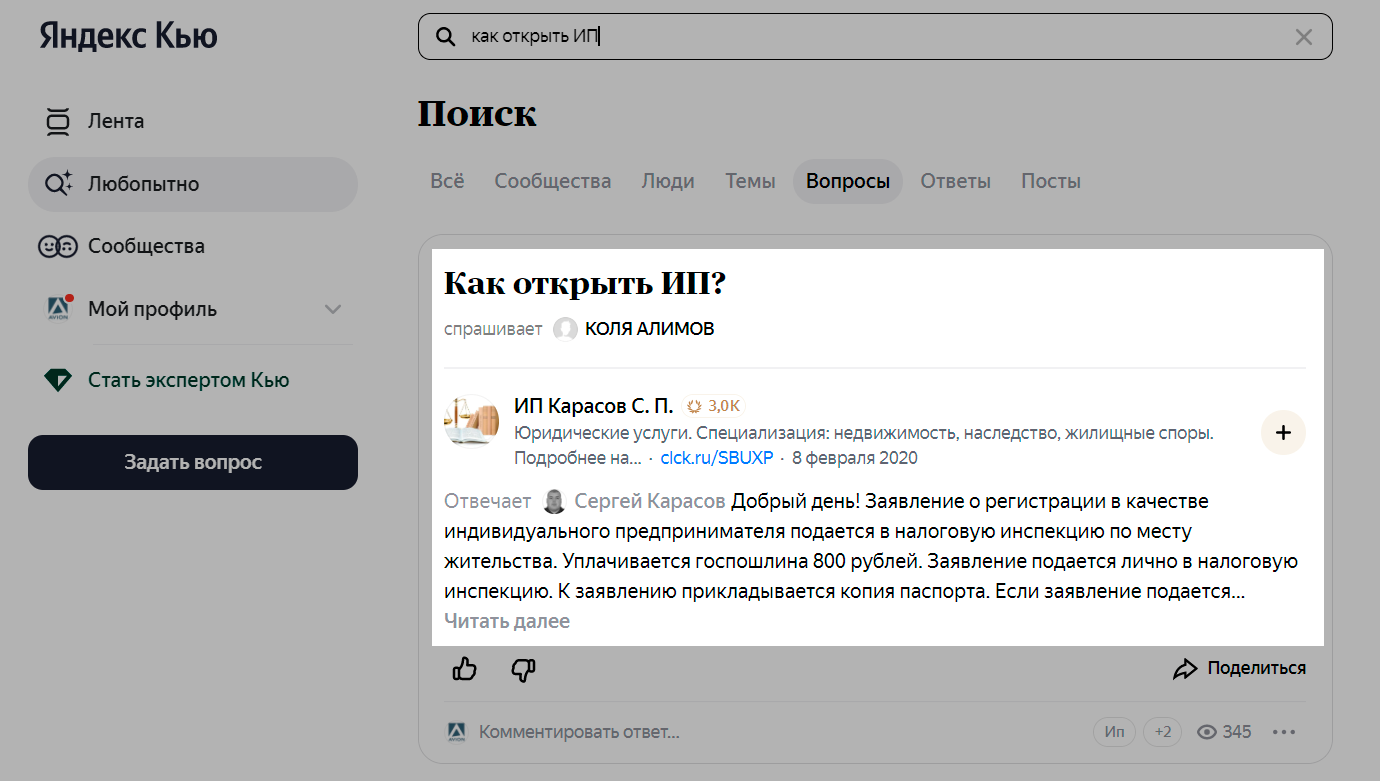The image size is (1380, 781).
Task: Open ИП Карасов С. П. profile name
Action: tap(594, 405)
